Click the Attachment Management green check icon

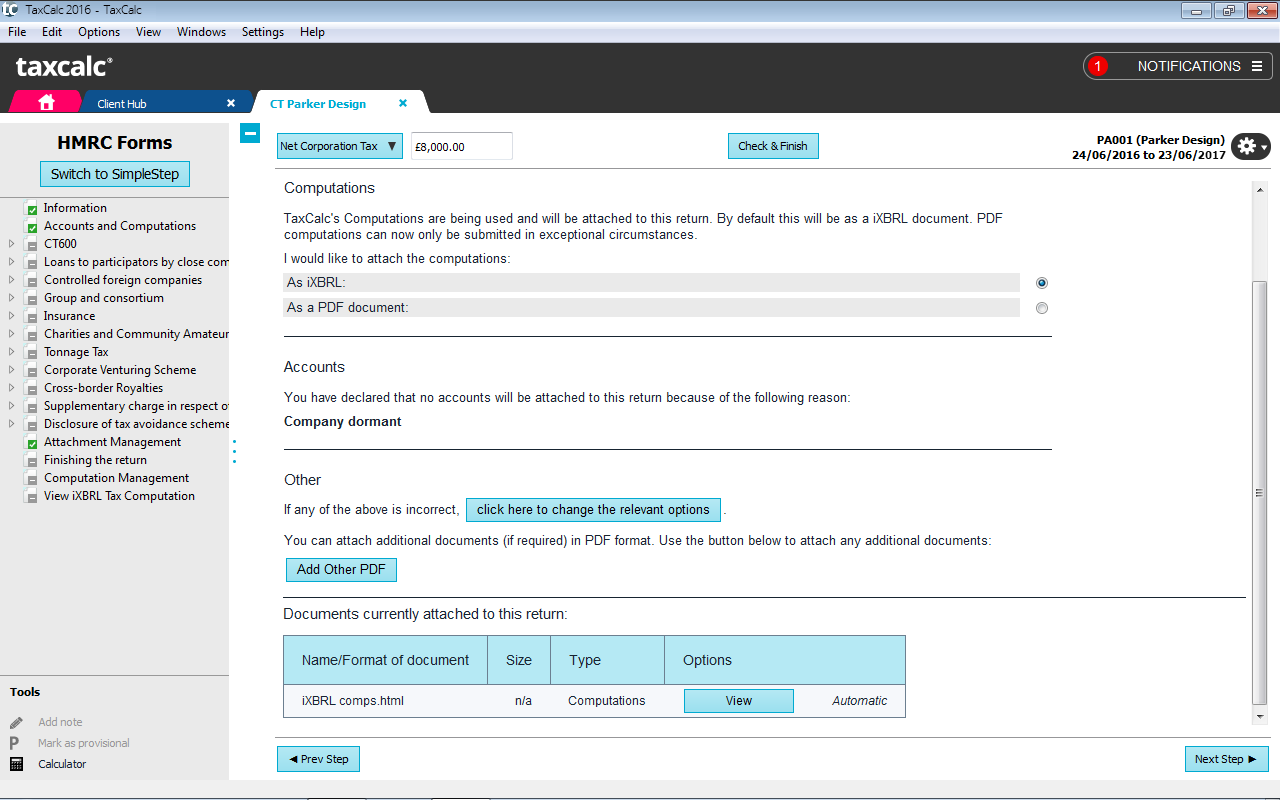[x=32, y=443]
